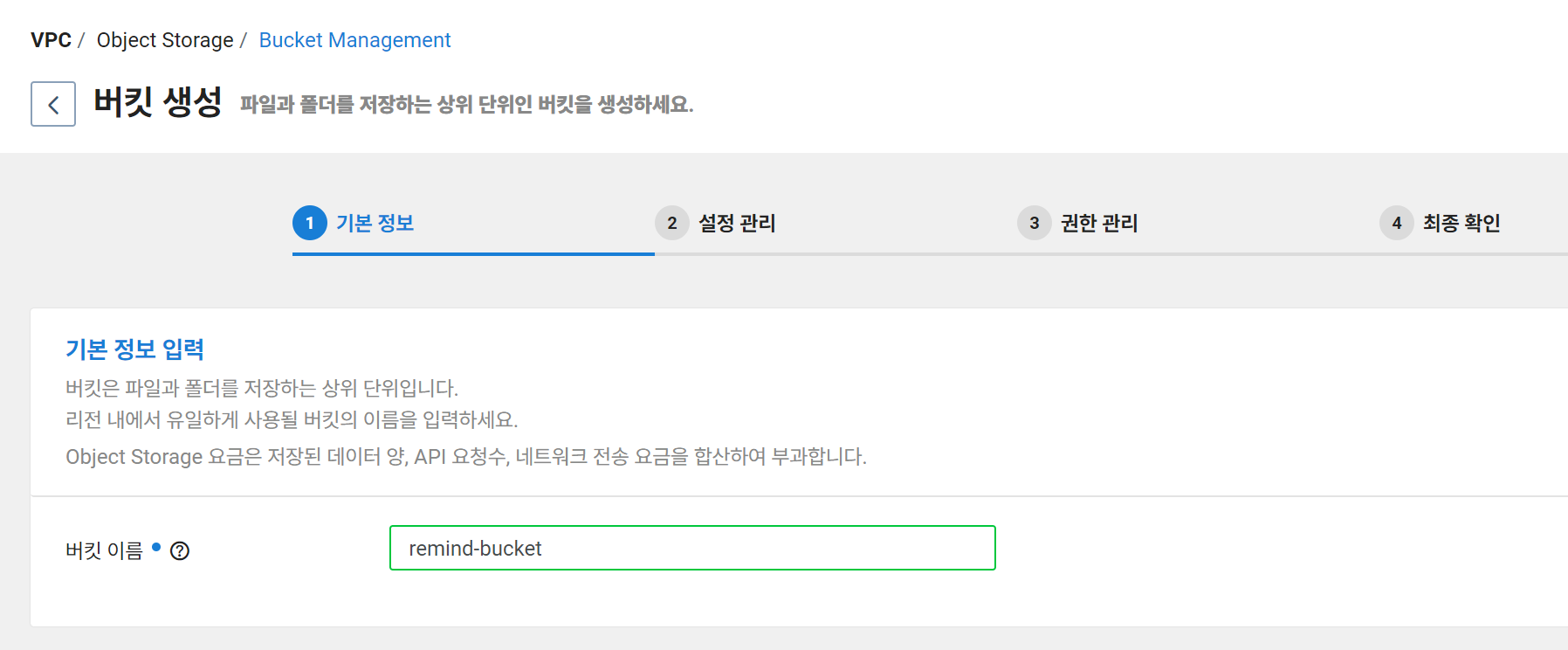
Task: Click the back arrow beside 버킷 생성 title
Action: [53, 104]
